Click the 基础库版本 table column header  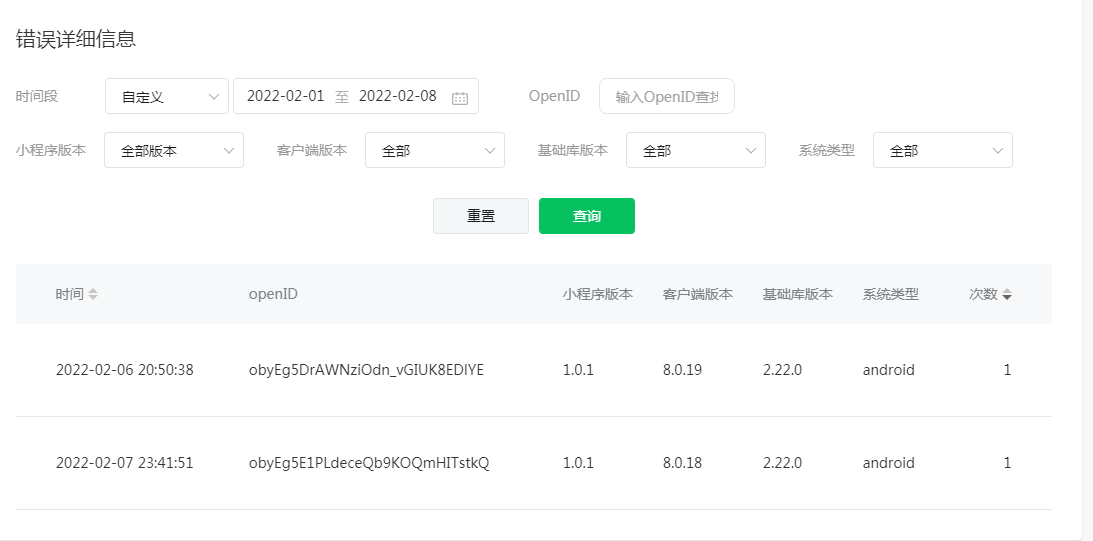pos(797,294)
